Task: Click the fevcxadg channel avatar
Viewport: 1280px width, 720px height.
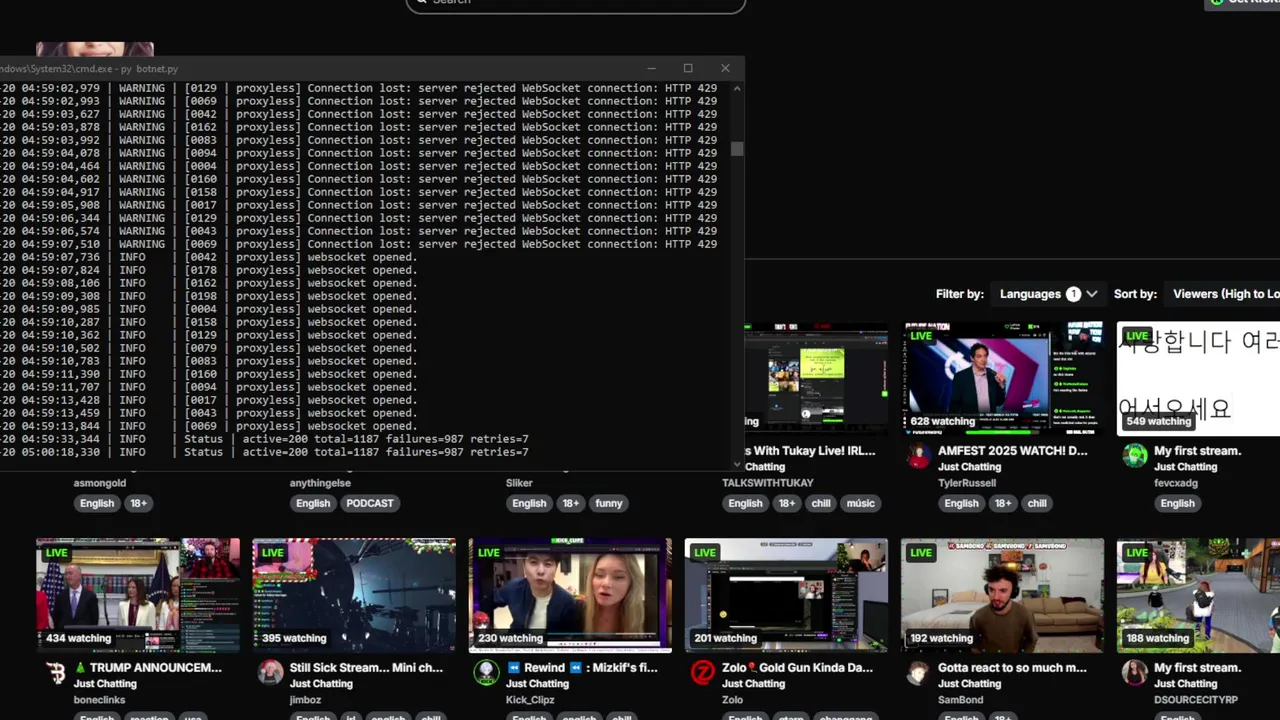Action: click(1134, 456)
